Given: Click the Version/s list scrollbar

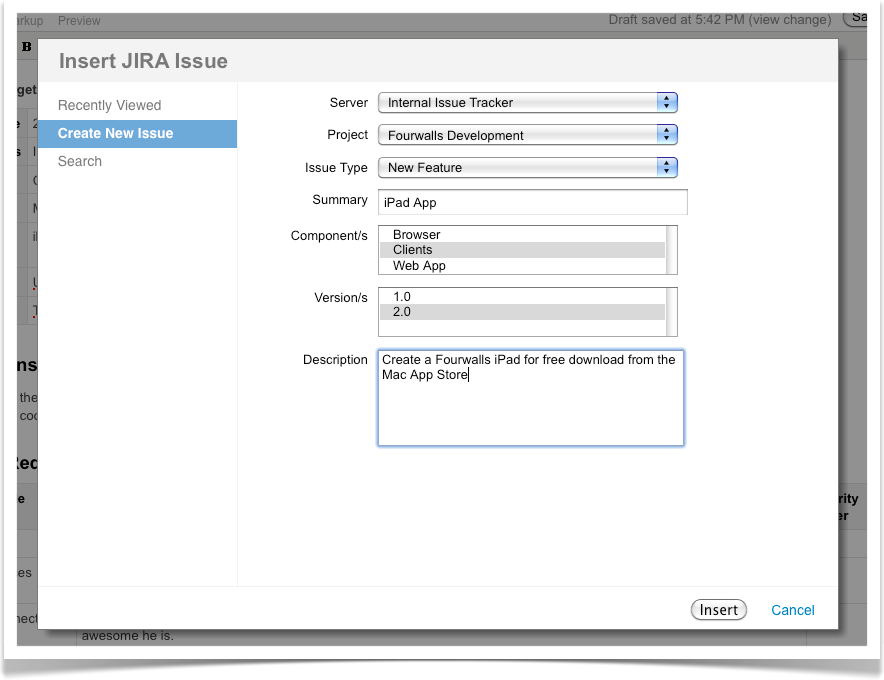Looking at the screenshot, I should point(671,312).
